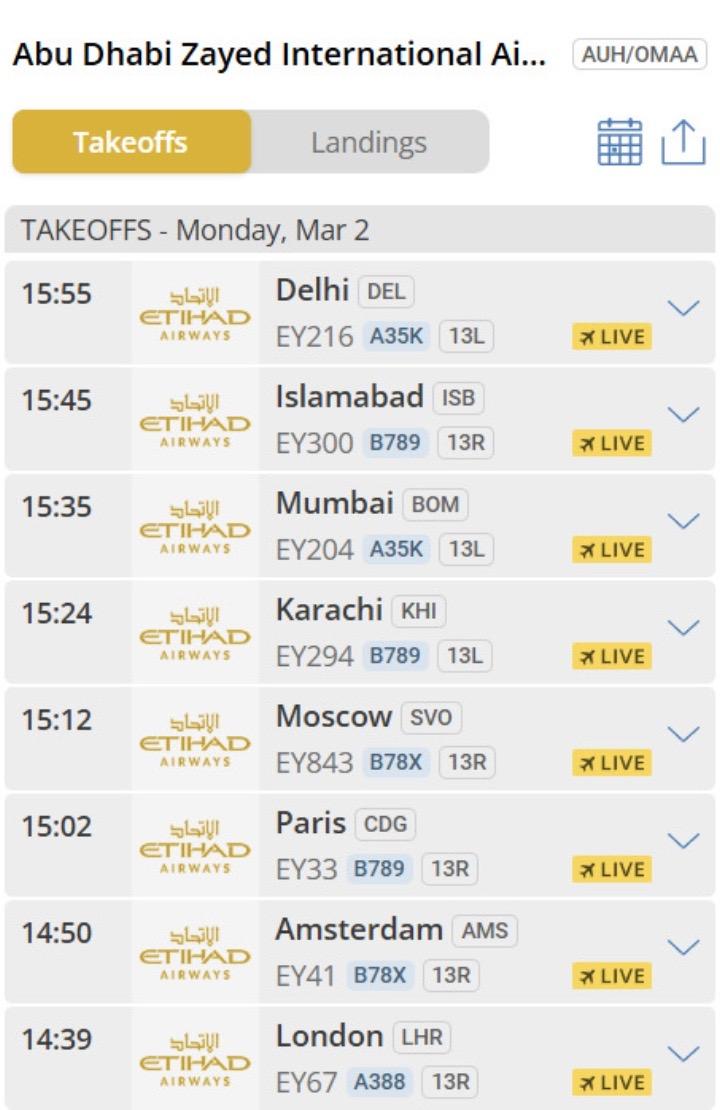Viewport: 720px width, 1110px height.
Task: Click LIVE badge on Moscow flight EY843
Action: pyautogui.click(x=612, y=763)
